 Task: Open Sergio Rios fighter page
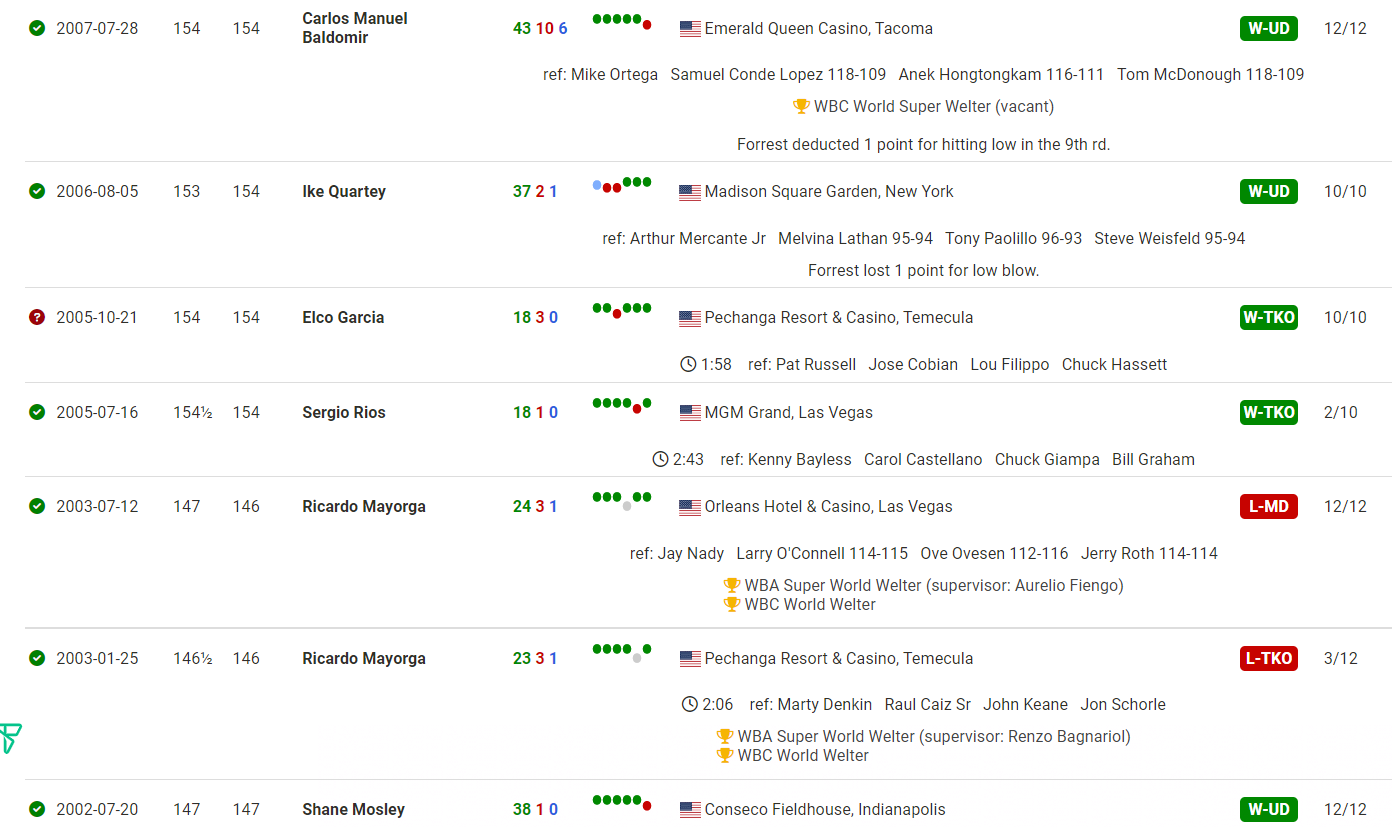click(344, 412)
